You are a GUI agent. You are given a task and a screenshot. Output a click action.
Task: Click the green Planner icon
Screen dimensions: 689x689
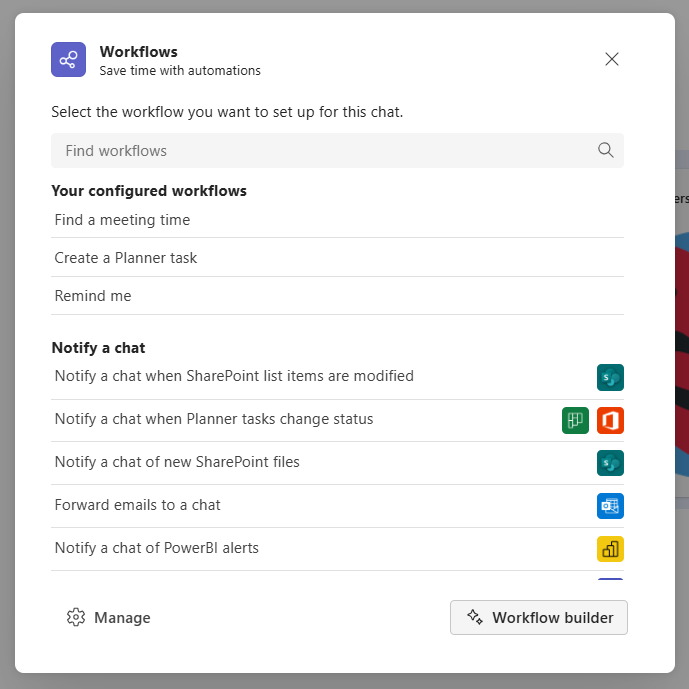tap(575, 421)
